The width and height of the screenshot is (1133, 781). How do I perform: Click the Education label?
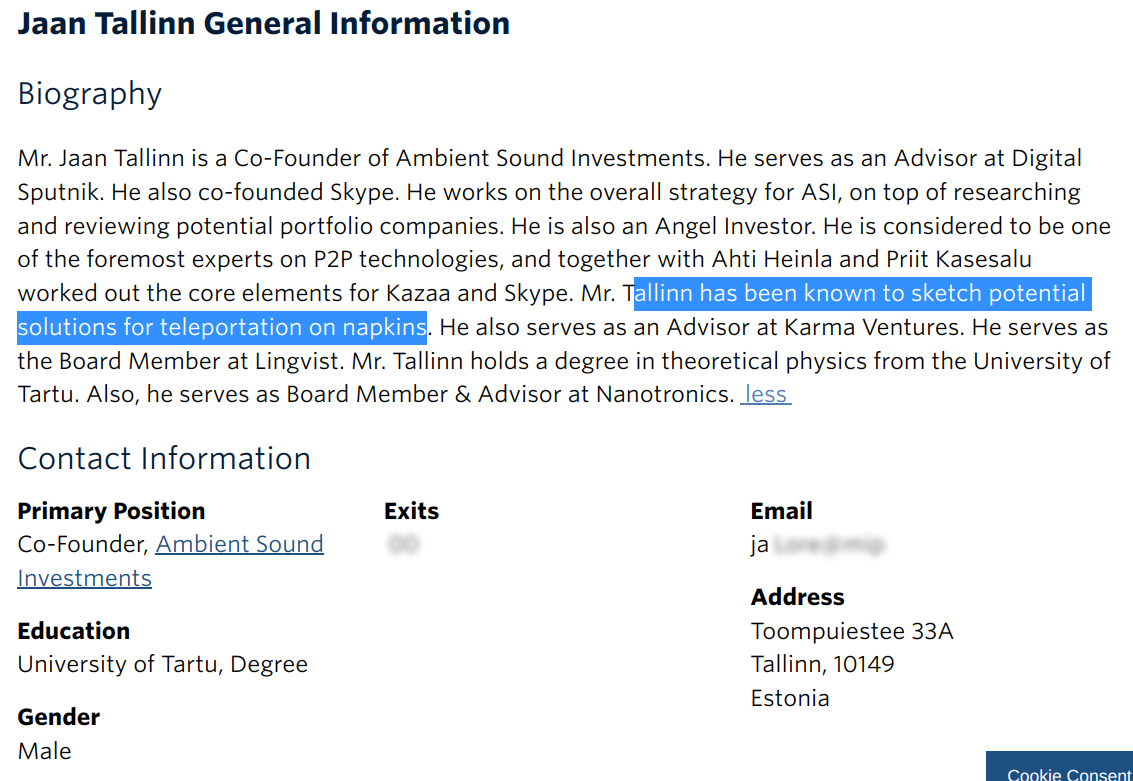click(74, 631)
